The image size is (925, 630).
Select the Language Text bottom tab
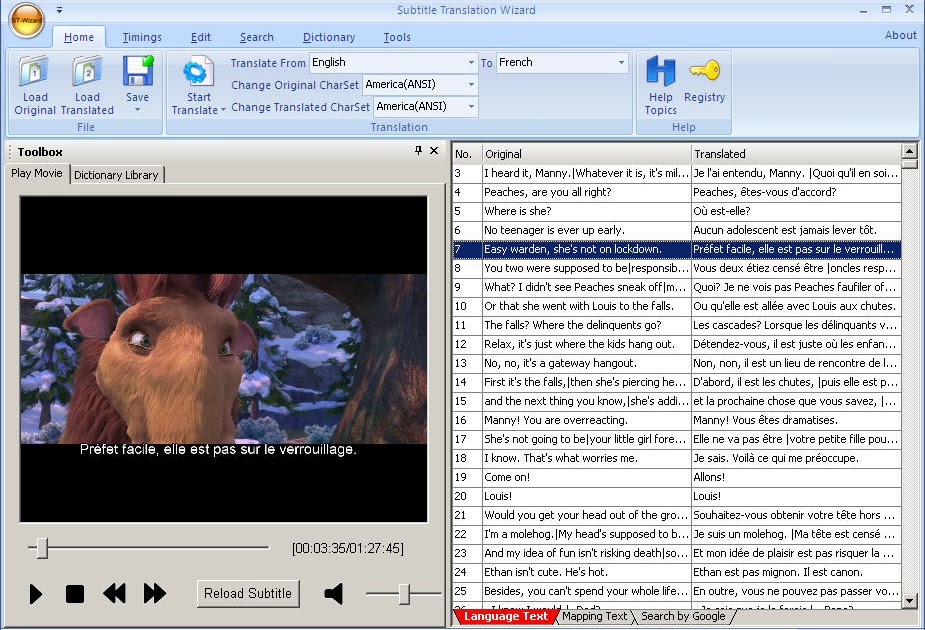pos(506,616)
